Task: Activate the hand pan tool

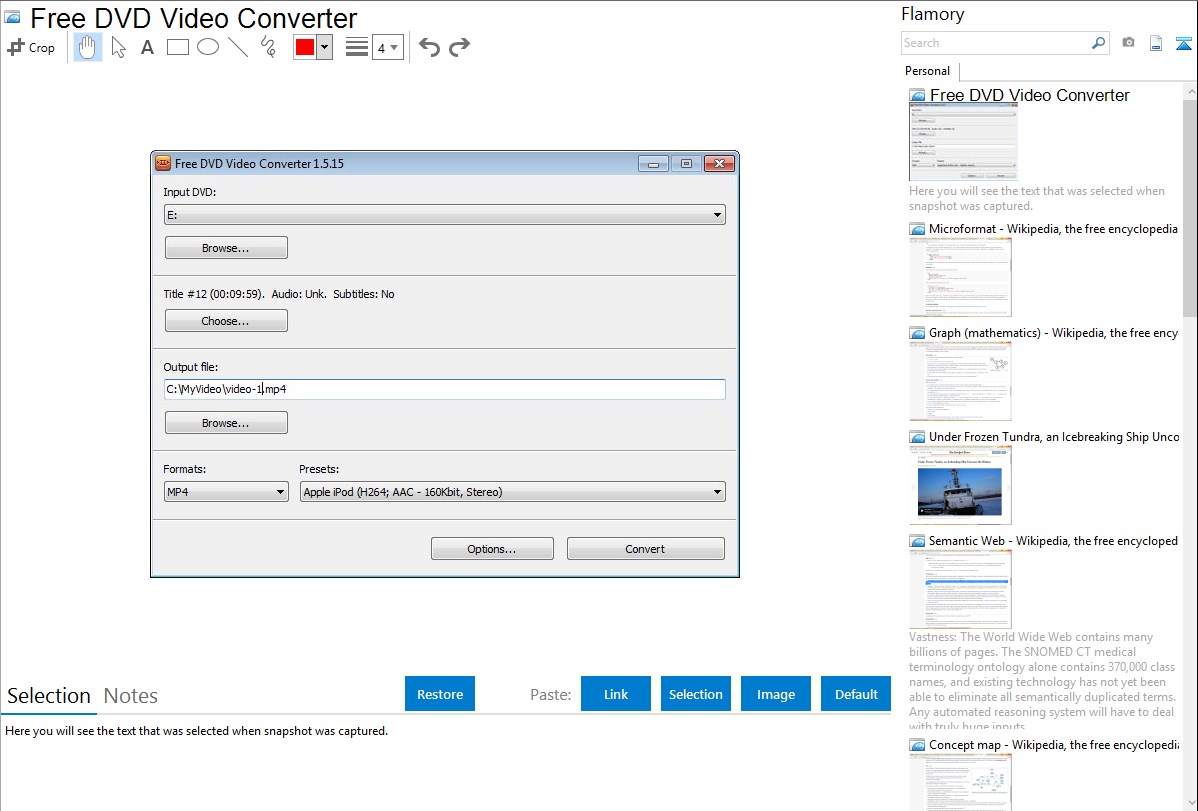Action: (x=87, y=47)
